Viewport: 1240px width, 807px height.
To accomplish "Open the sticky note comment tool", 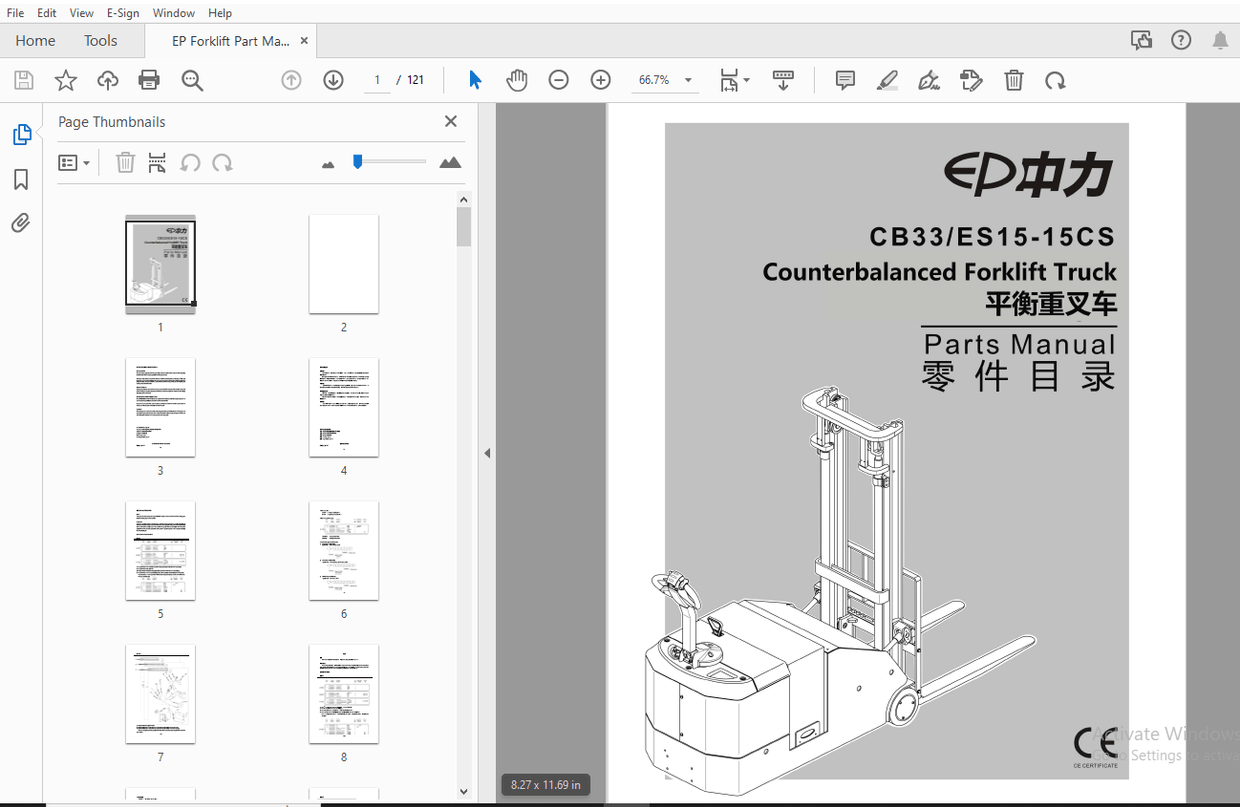I will [845, 80].
